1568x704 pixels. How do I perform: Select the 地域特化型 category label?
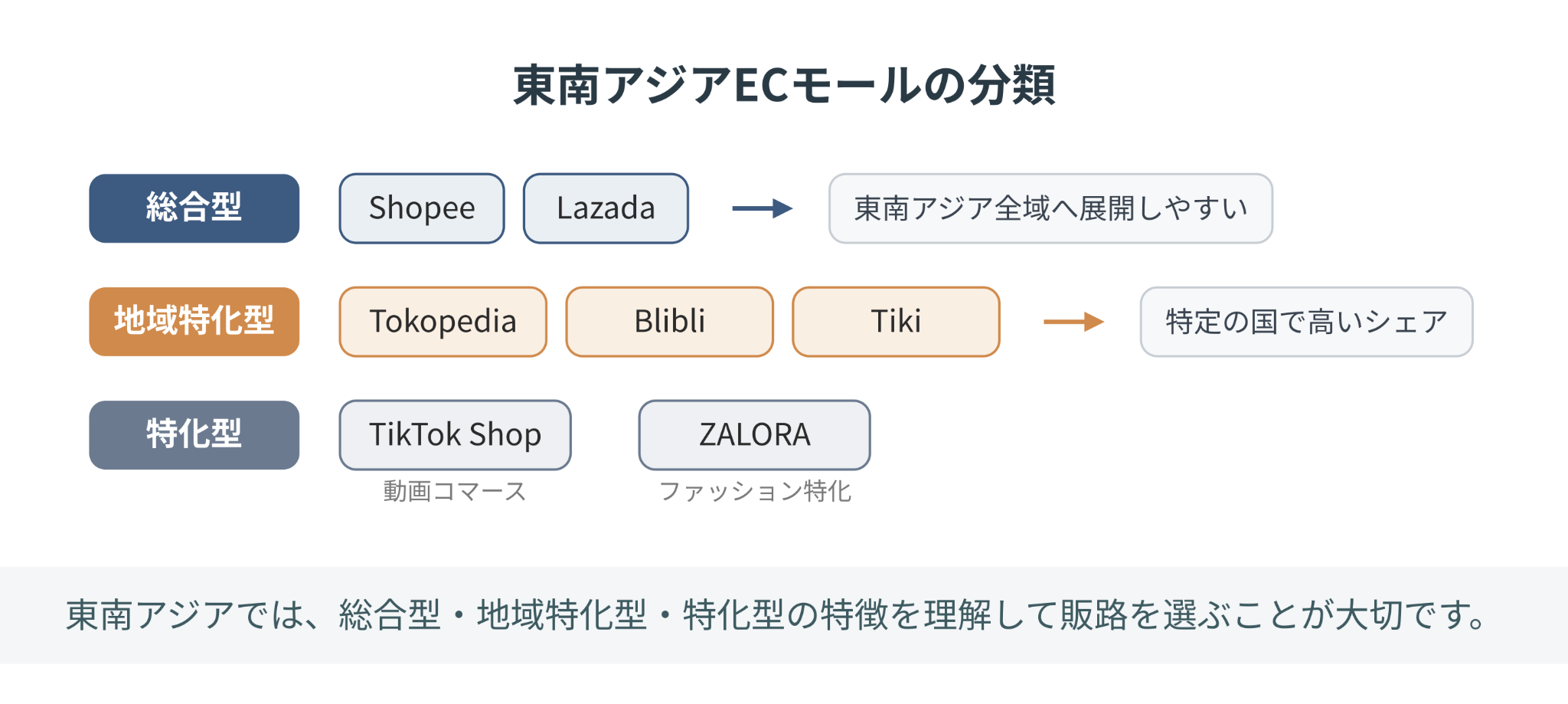click(194, 322)
